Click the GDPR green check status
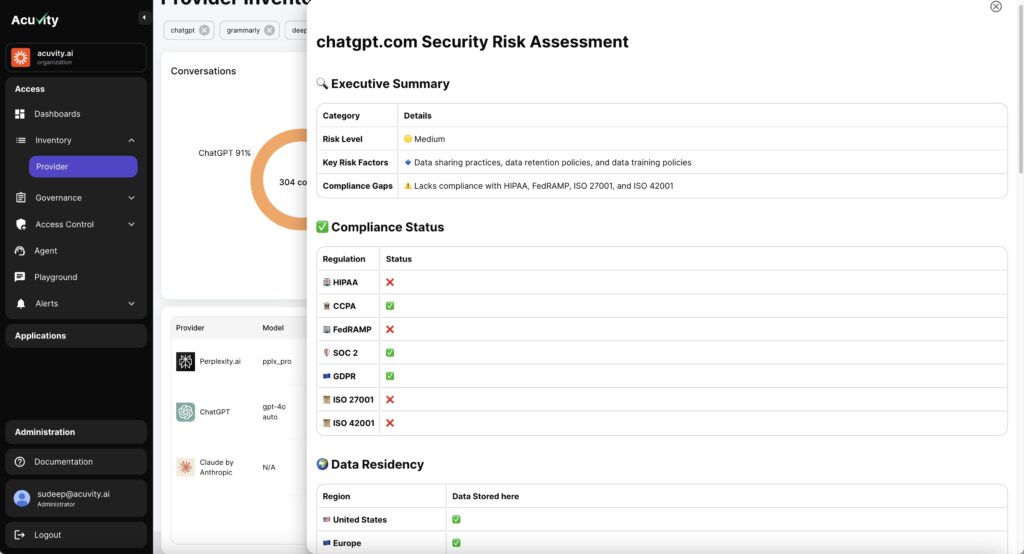Image resolution: width=1024 pixels, height=554 pixels. pos(390,376)
